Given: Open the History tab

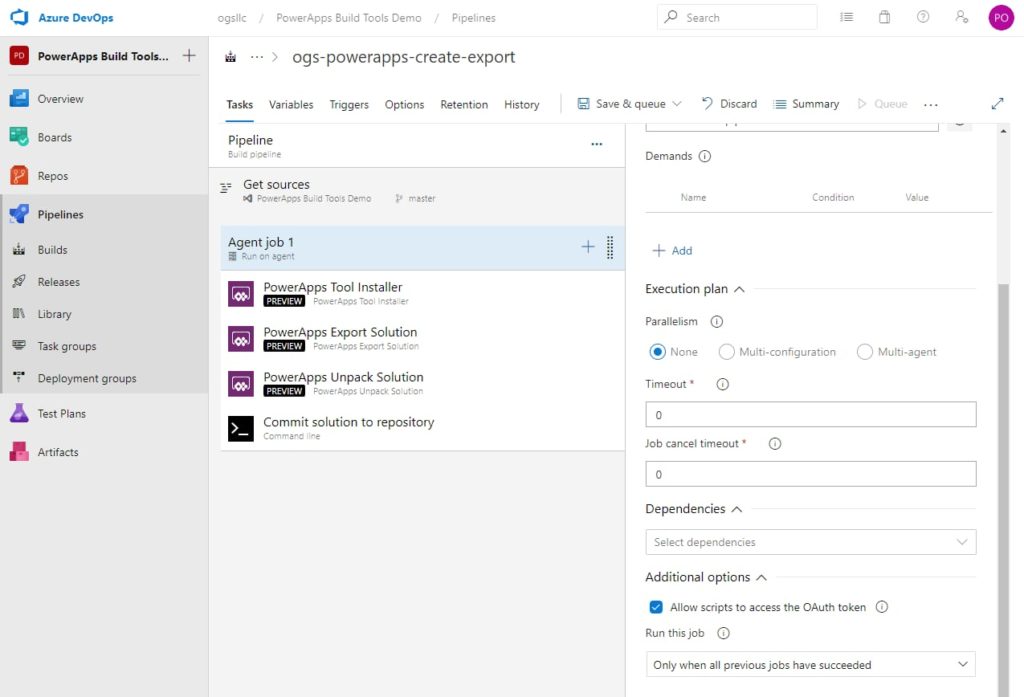Looking at the screenshot, I should pyautogui.click(x=521, y=103).
